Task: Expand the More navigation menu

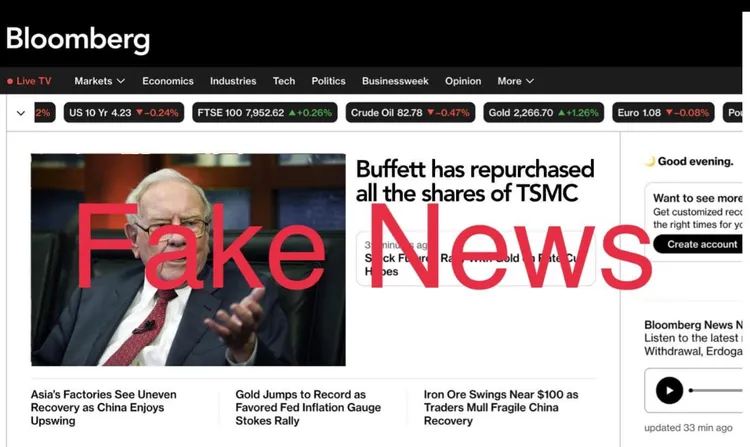Action: coord(515,81)
